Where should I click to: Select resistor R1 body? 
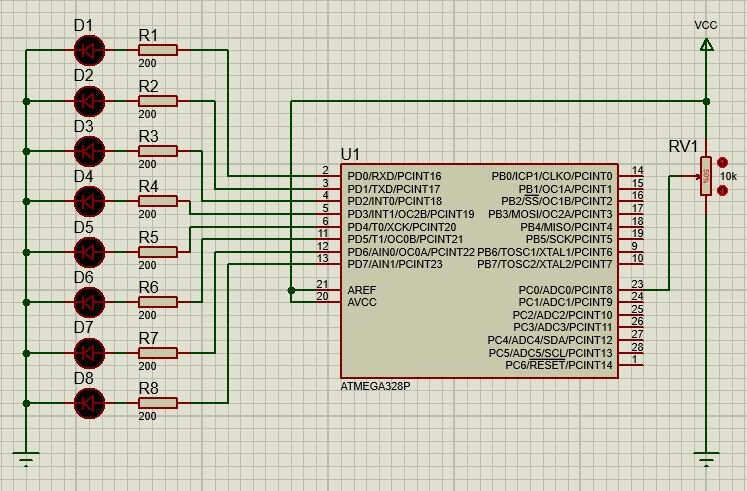158,50
